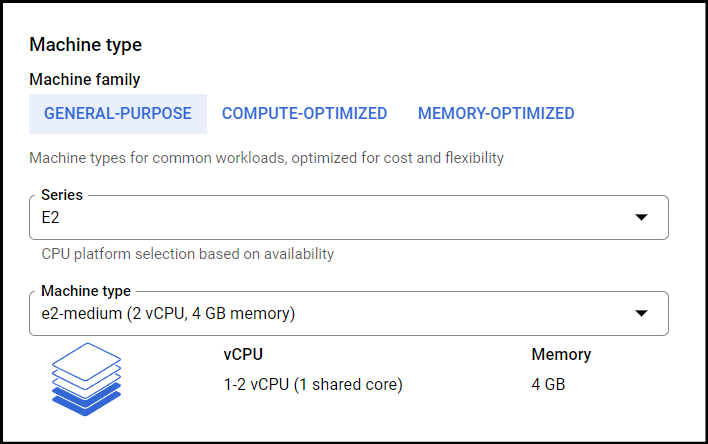708x444 pixels.
Task: Select the e2-medium machine type field
Action: [349, 313]
